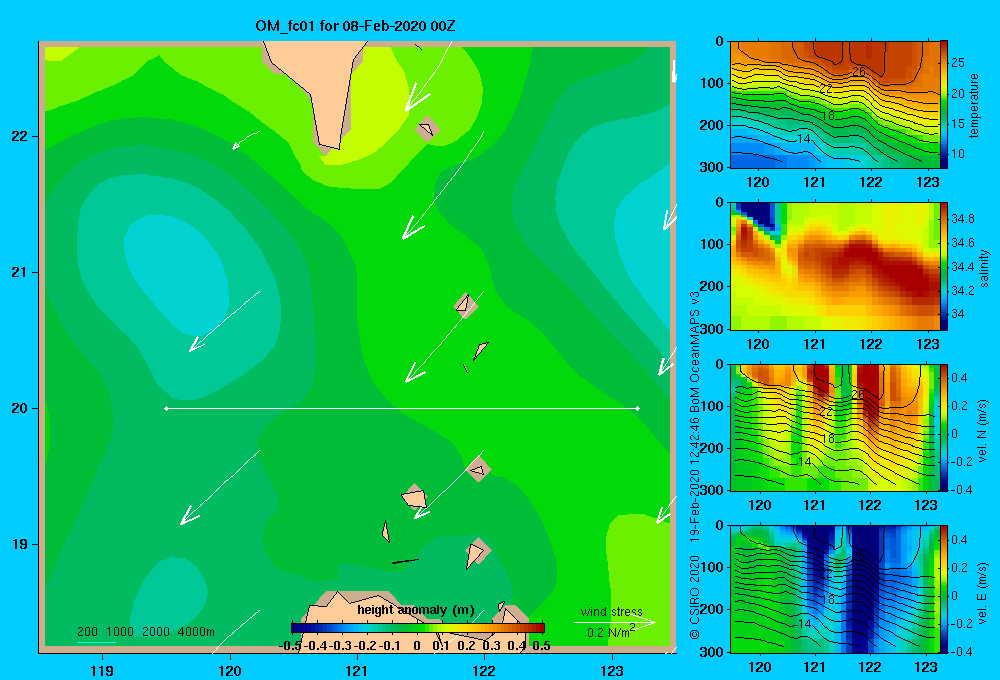Click the '26' contour label in the temperature plot
The height and width of the screenshot is (680, 1000).
click(859, 71)
